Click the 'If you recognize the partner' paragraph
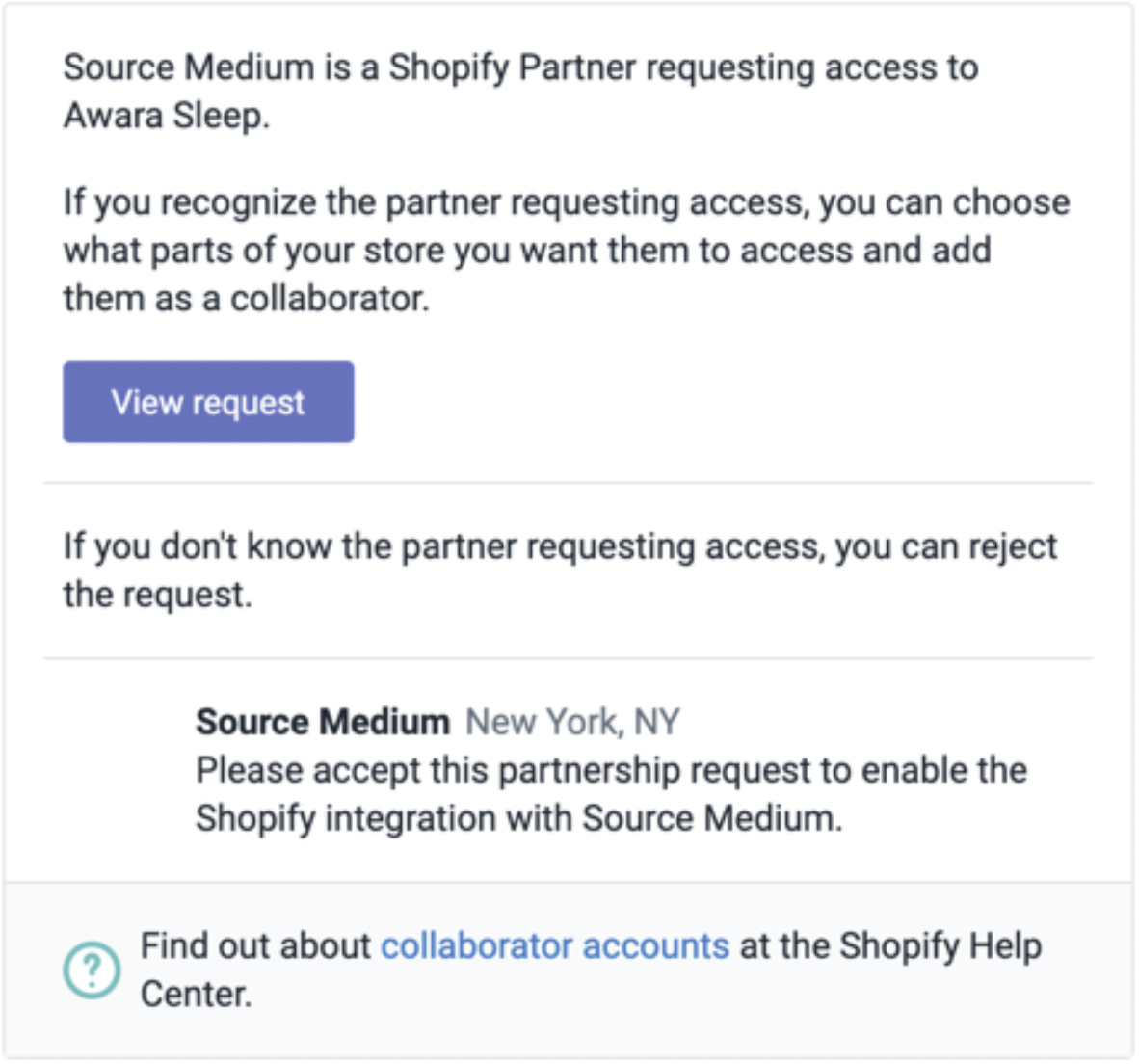Viewport: 1139px width, 1064px height. click(567, 250)
